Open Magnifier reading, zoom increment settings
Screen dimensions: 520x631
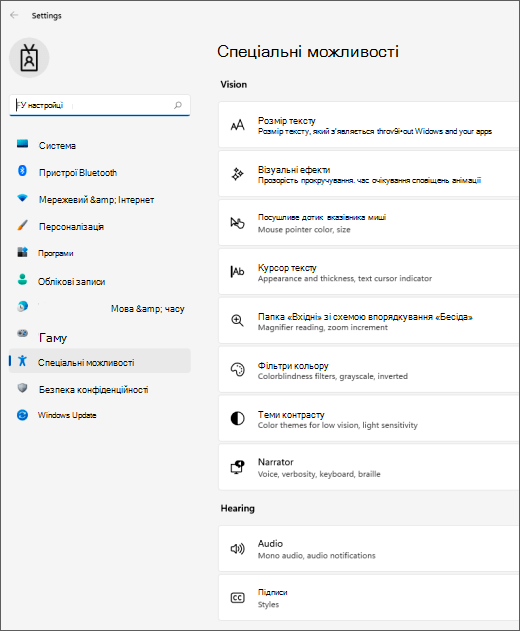(369, 320)
